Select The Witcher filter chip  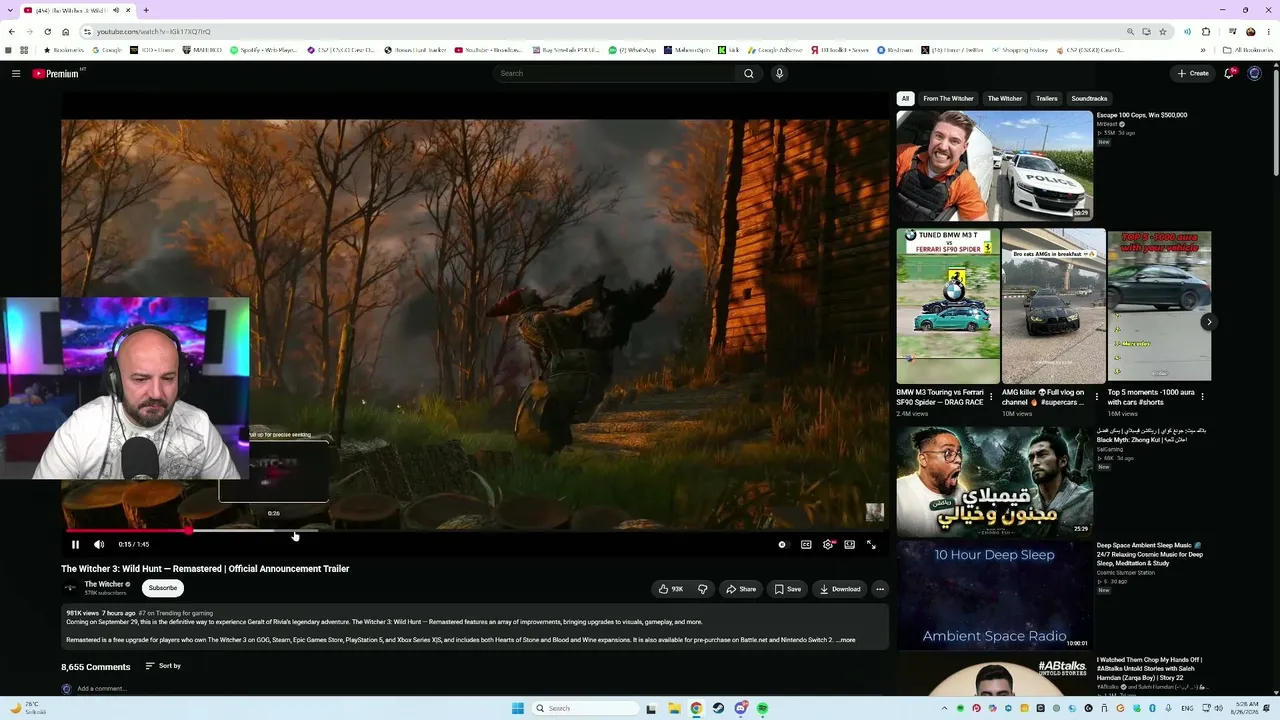point(1005,99)
